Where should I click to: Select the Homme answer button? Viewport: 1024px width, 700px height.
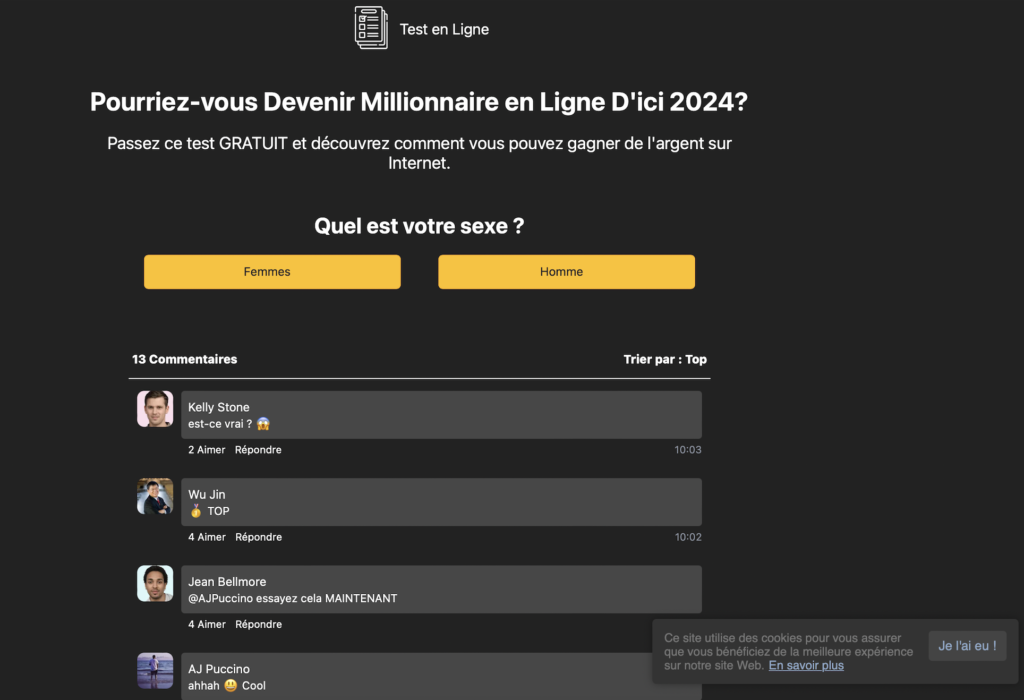[566, 272]
